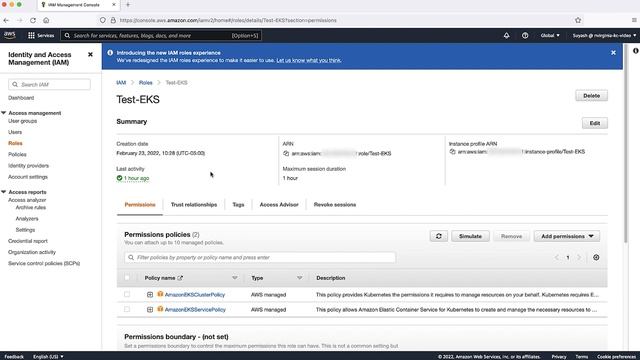The width and height of the screenshot is (640, 360).
Task: Delete the Test-EKS role
Action: (591, 96)
